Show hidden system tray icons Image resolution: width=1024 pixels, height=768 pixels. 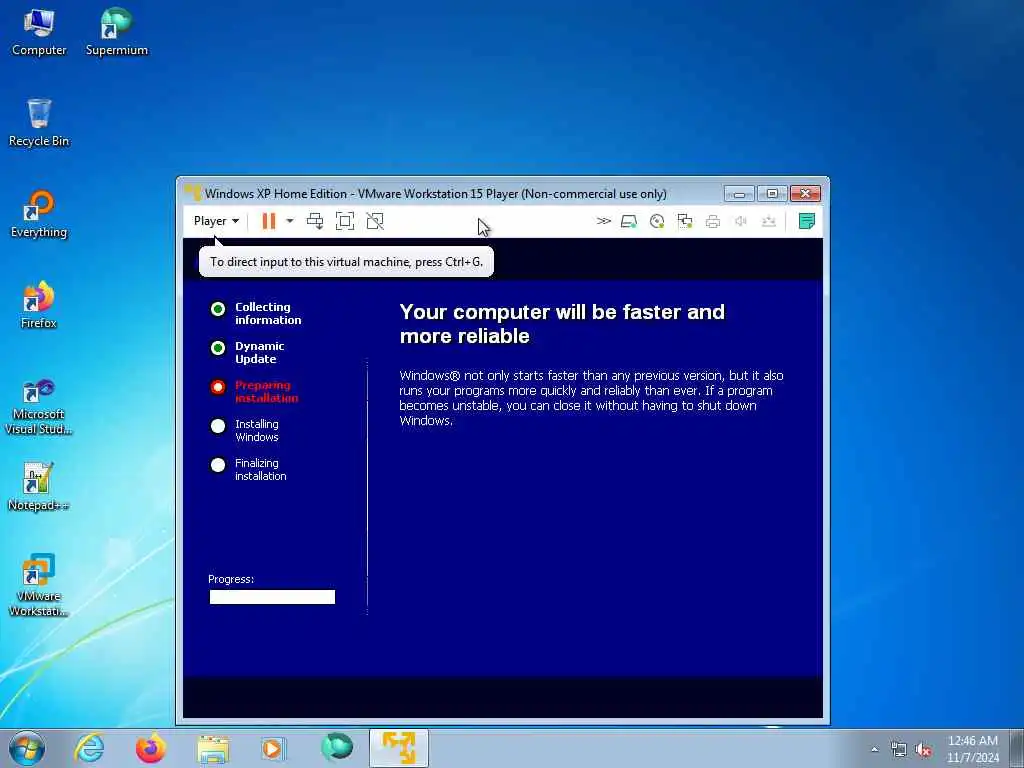(x=874, y=750)
